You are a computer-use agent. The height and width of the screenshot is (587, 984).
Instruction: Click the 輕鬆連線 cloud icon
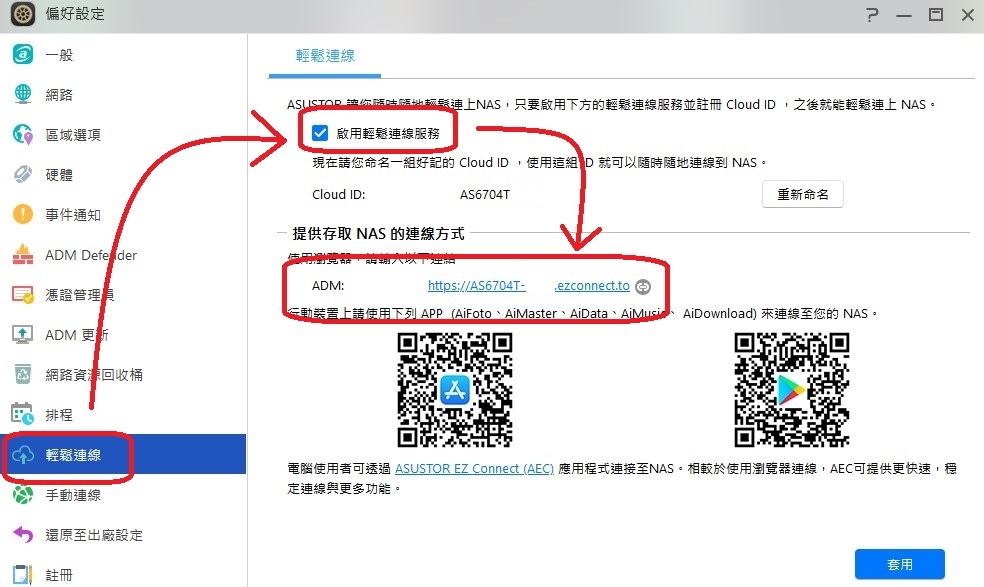(x=23, y=455)
